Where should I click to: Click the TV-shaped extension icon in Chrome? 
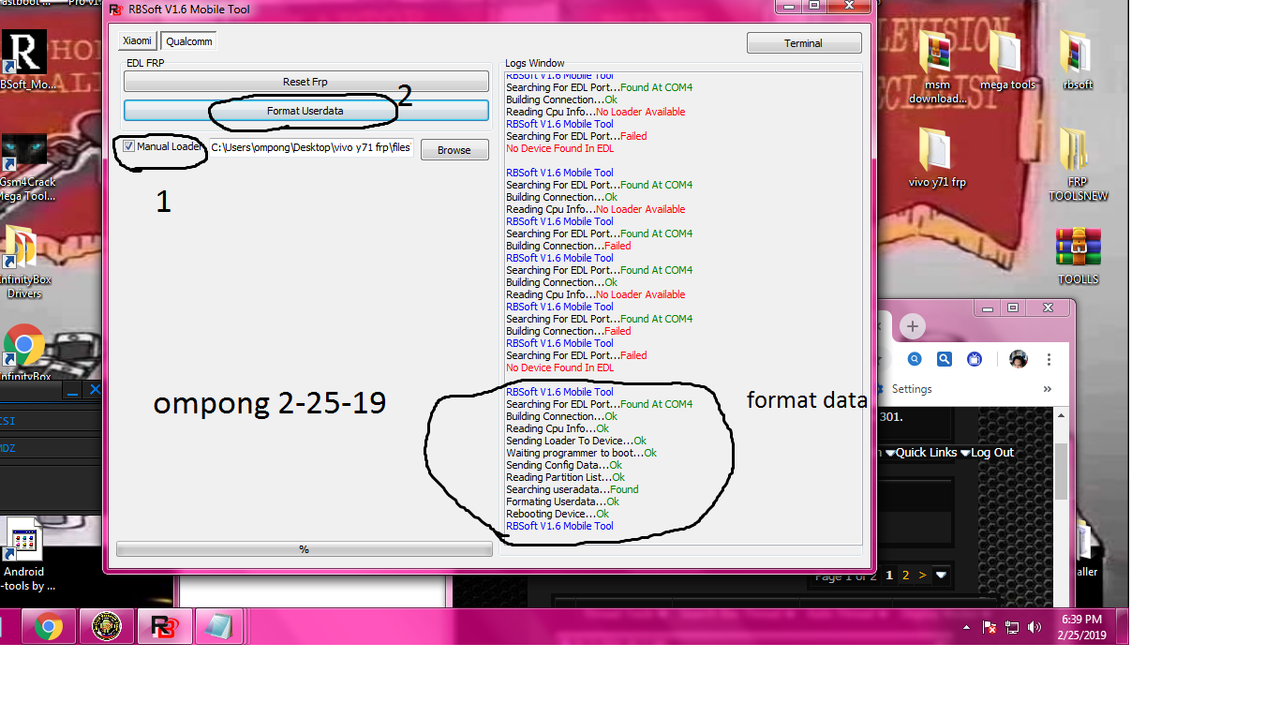[x=975, y=359]
